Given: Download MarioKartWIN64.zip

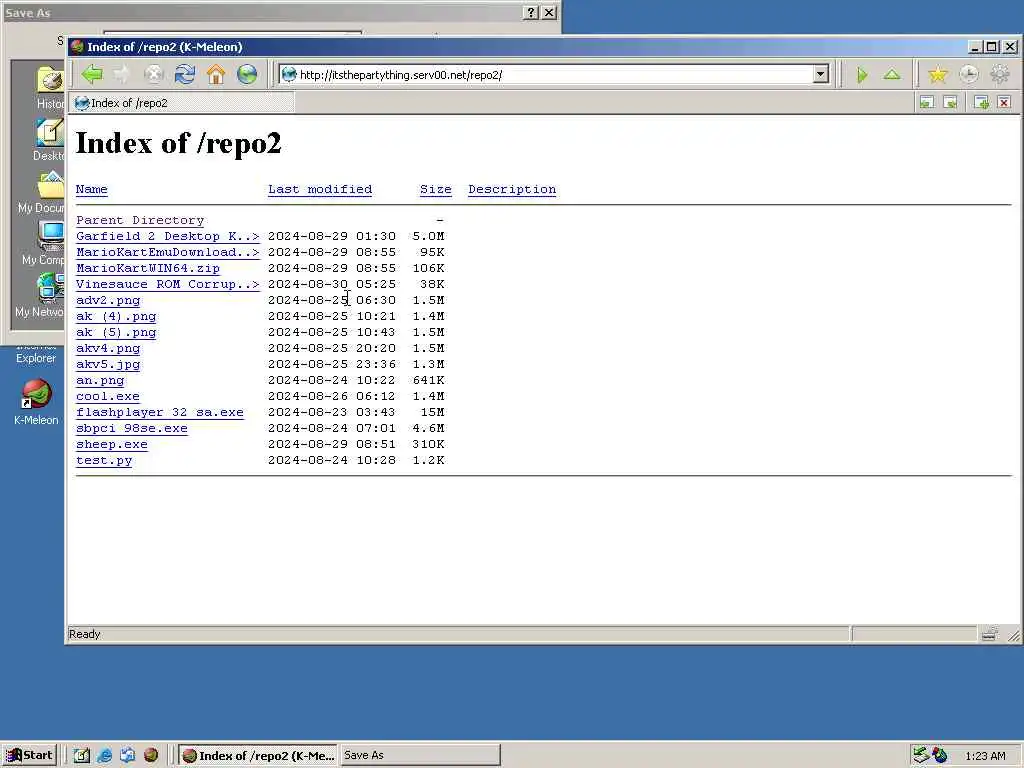Looking at the screenshot, I should point(148,268).
